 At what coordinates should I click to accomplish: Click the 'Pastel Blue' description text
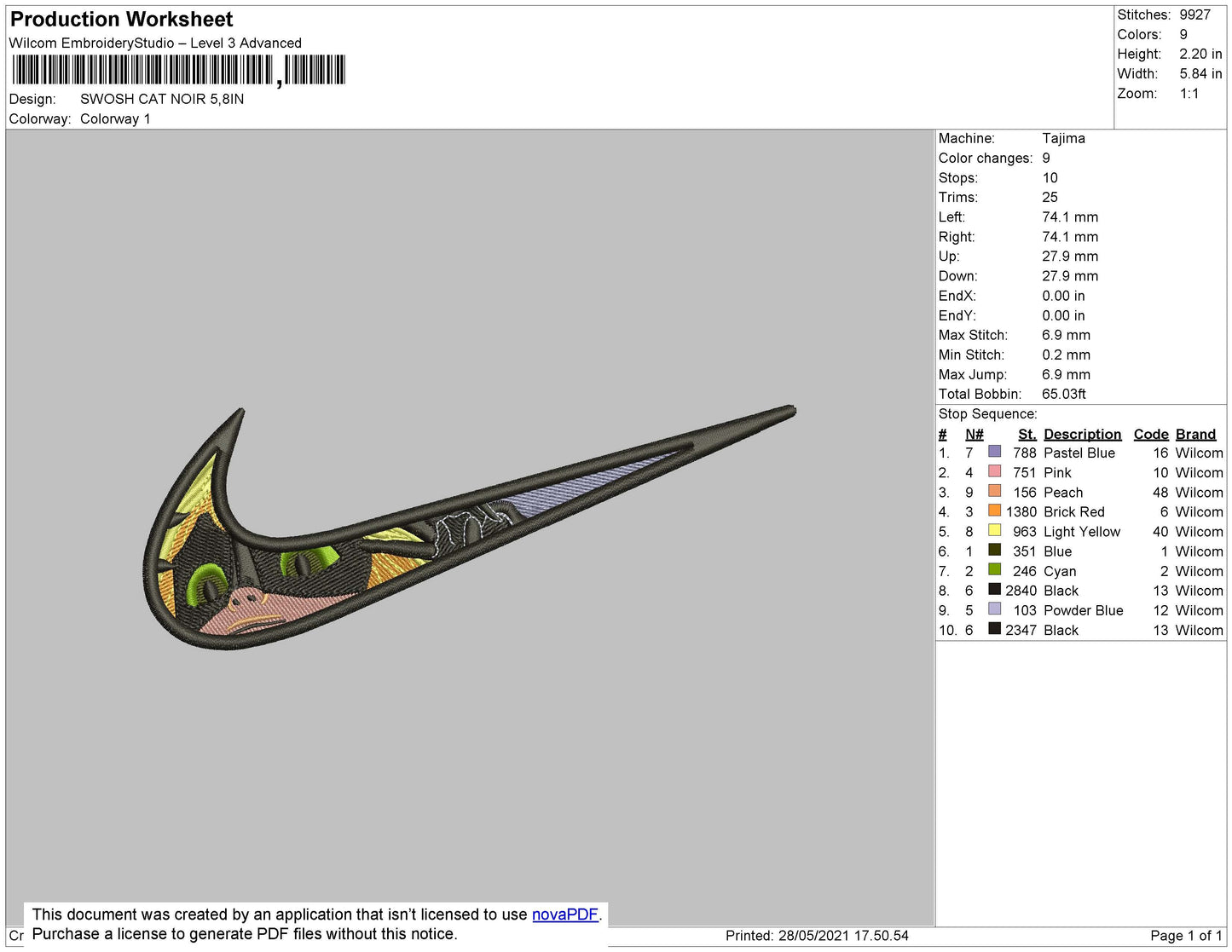(x=1079, y=453)
